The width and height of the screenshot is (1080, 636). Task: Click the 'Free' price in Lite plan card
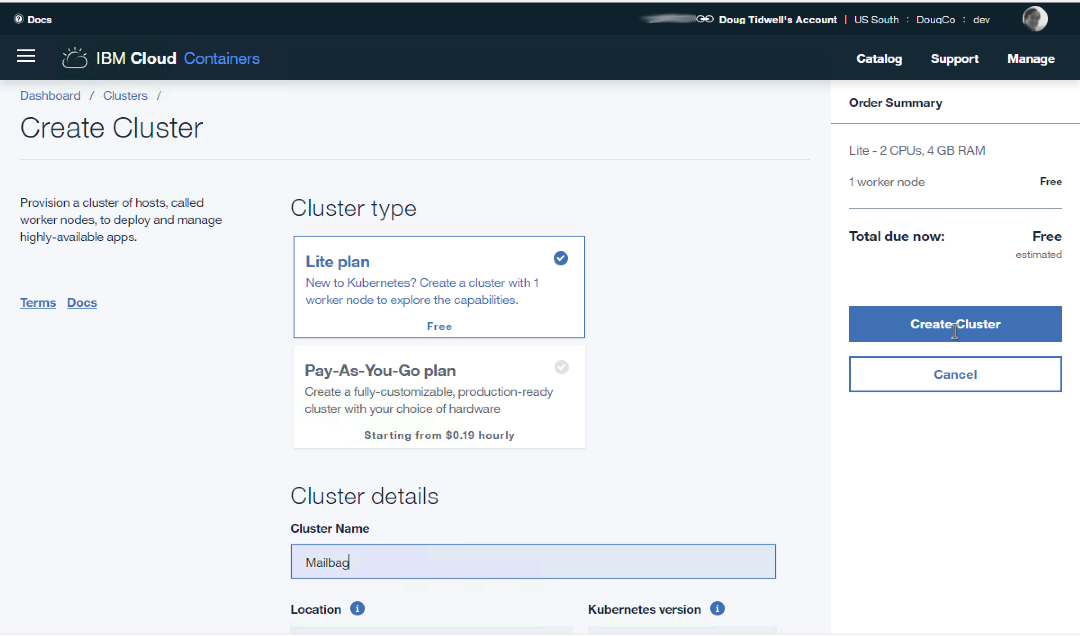(439, 327)
